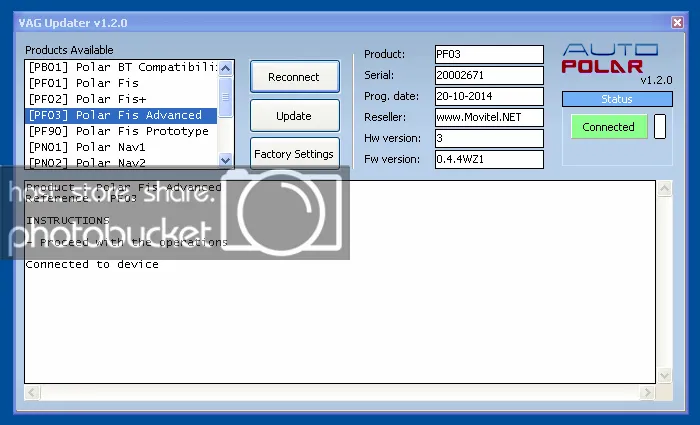
Task: Click products list scroll down arrow
Action: pos(225,160)
